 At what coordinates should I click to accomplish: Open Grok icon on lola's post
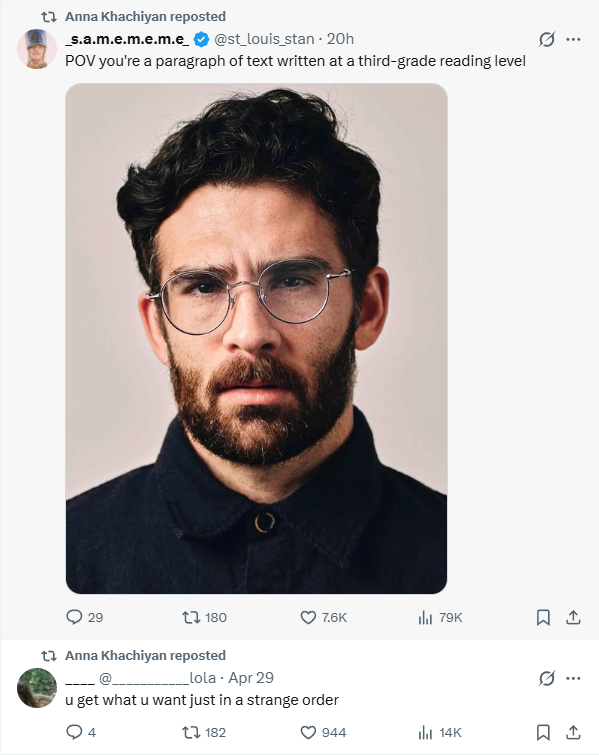[547, 678]
